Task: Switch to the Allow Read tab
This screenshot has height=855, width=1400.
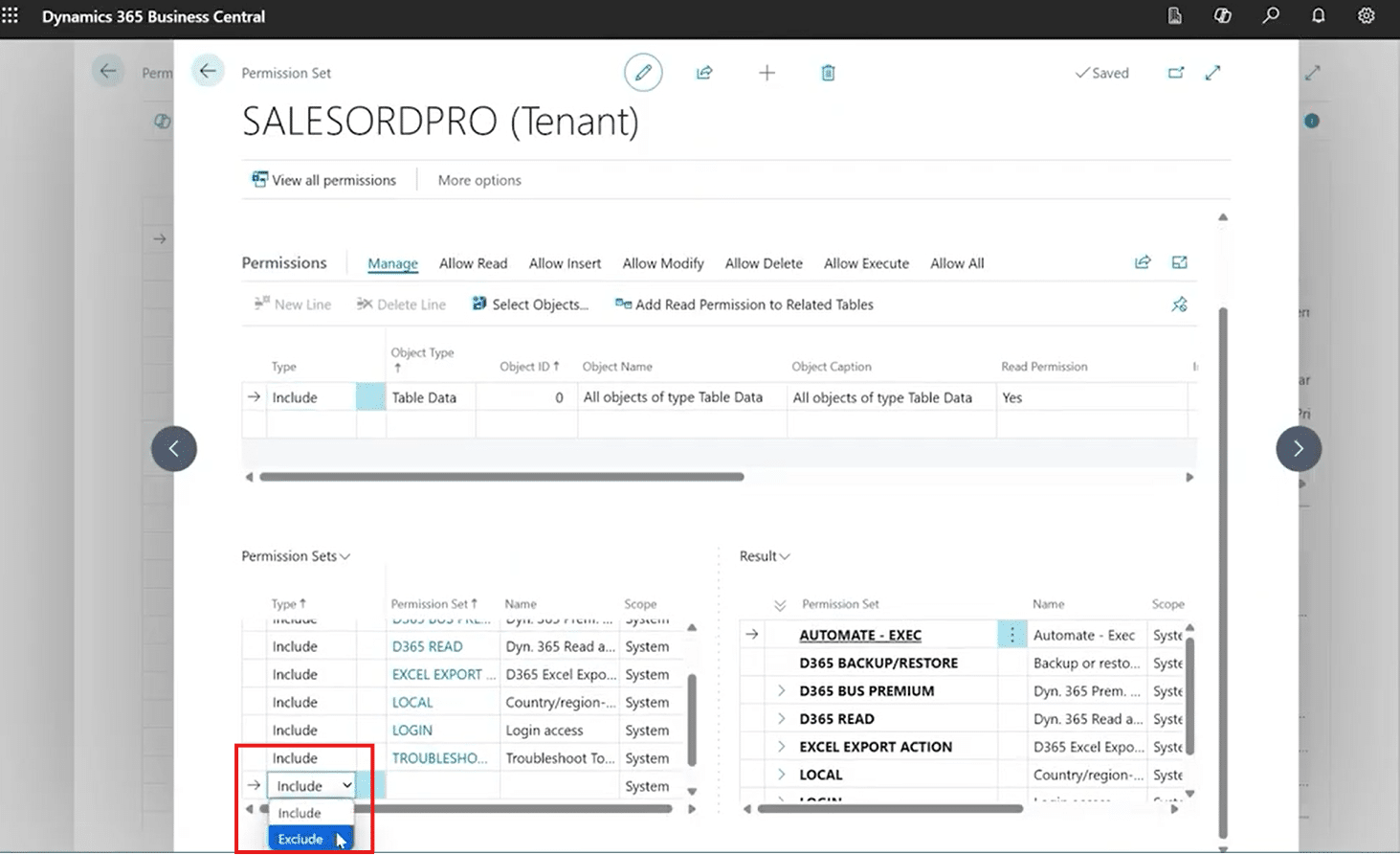Action: 473,263
